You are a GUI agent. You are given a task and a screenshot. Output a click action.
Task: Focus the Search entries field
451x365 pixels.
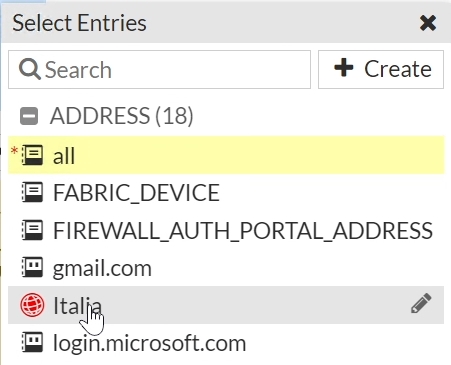159,69
